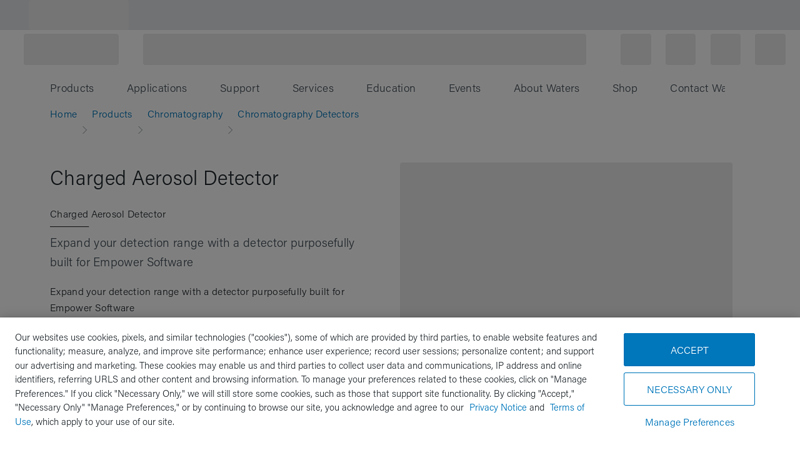Image resolution: width=800 pixels, height=450 pixels.
Task: Open the Products navigation menu
Action: point(72,88)
